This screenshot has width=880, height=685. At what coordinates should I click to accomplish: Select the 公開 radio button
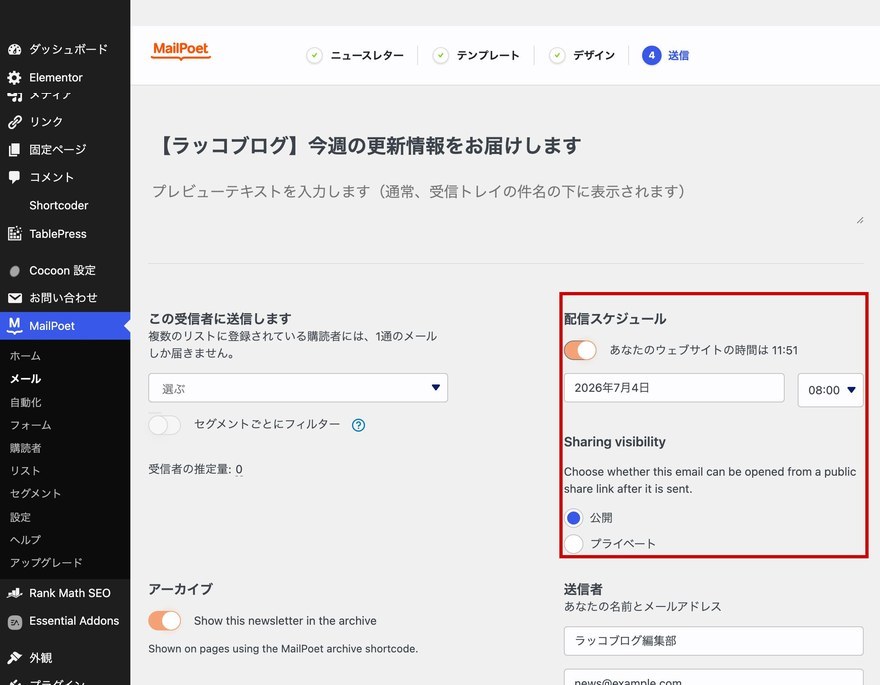pyautogui.click(x=574, y=518)
